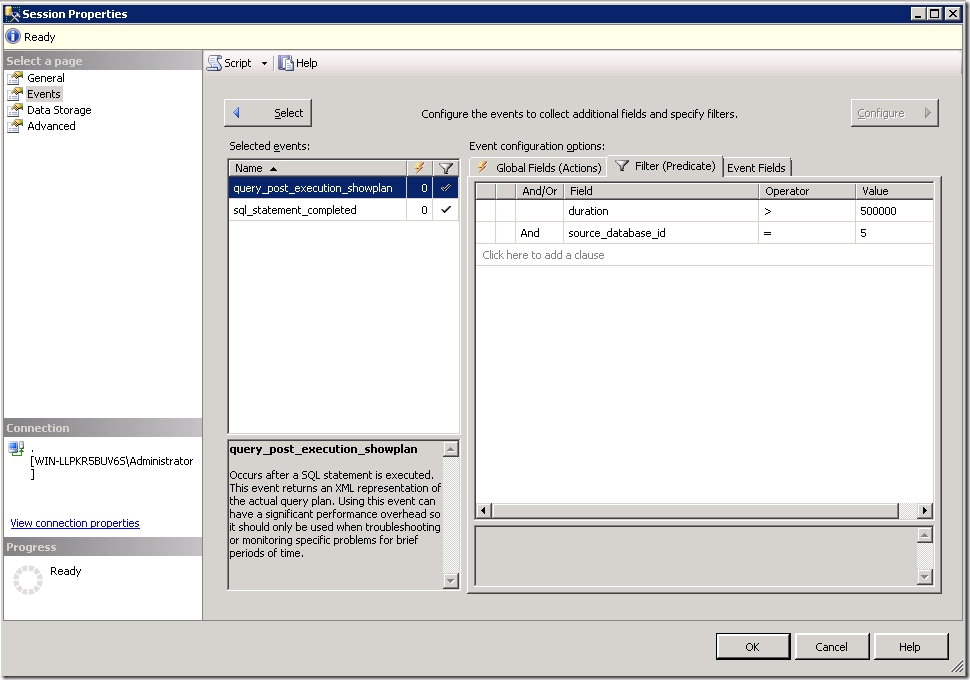970x680 pixels.
Task: Change the And logical operator cell
Action: click(539, 233)
